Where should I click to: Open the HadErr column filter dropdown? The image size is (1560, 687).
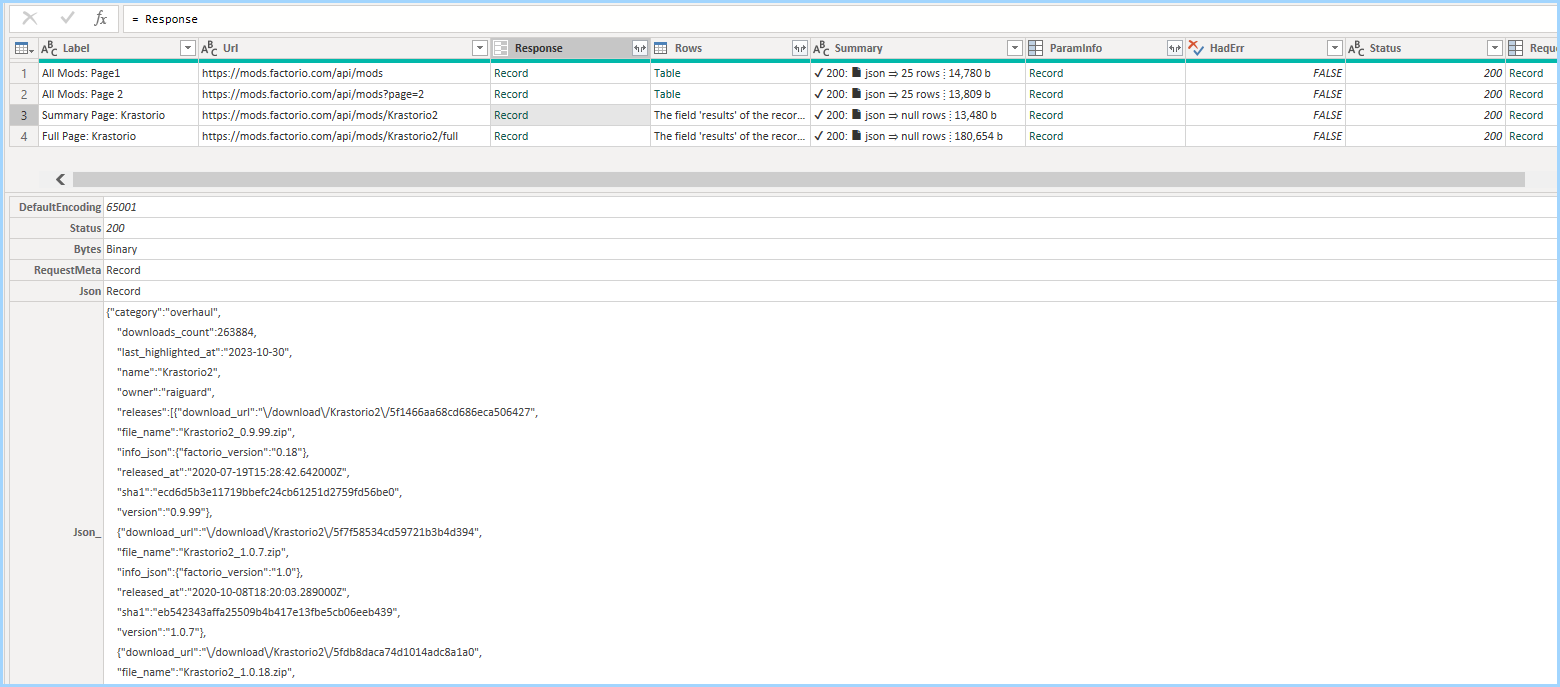1334,48
